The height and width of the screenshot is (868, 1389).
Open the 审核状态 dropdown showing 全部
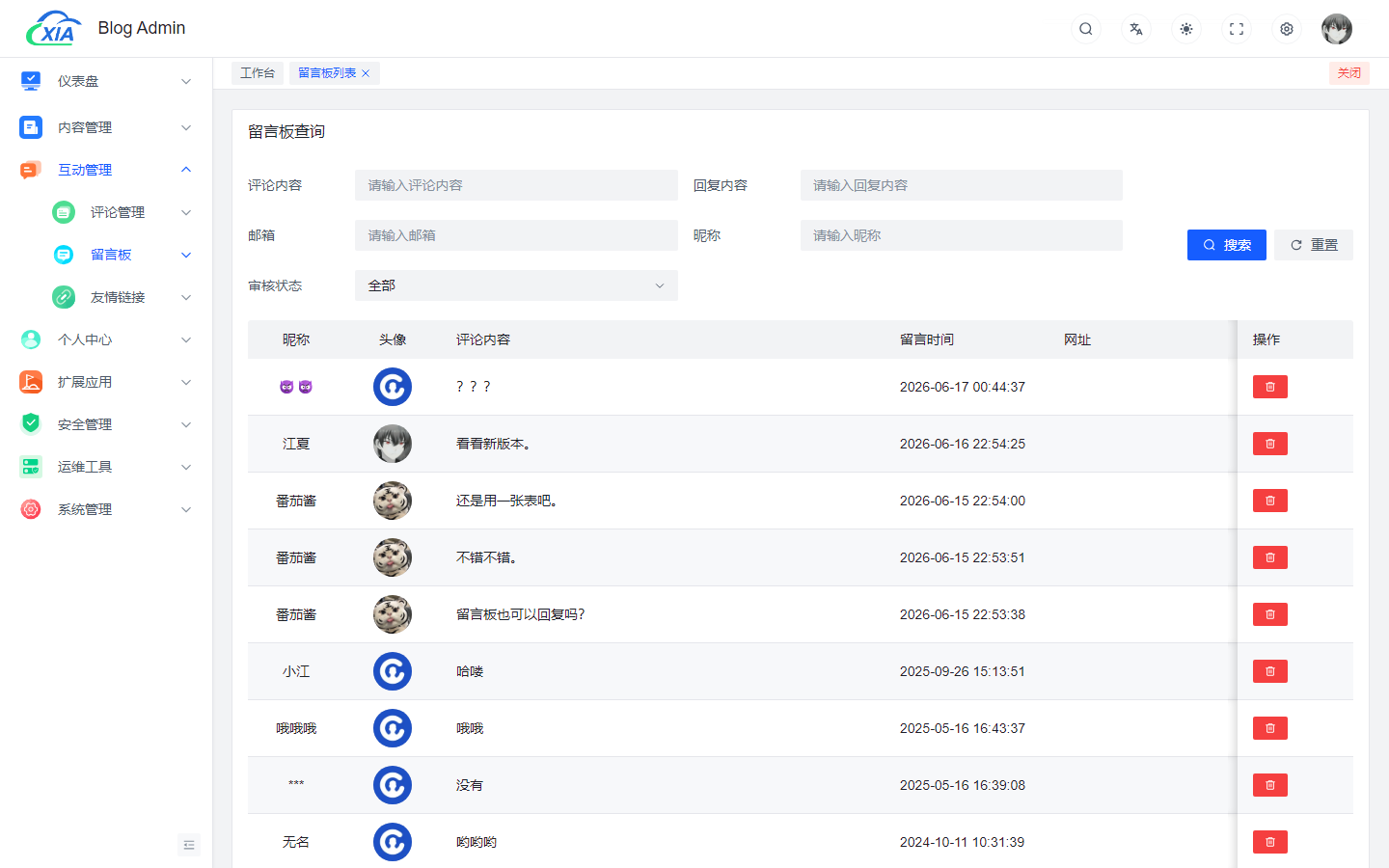(516, 285)
